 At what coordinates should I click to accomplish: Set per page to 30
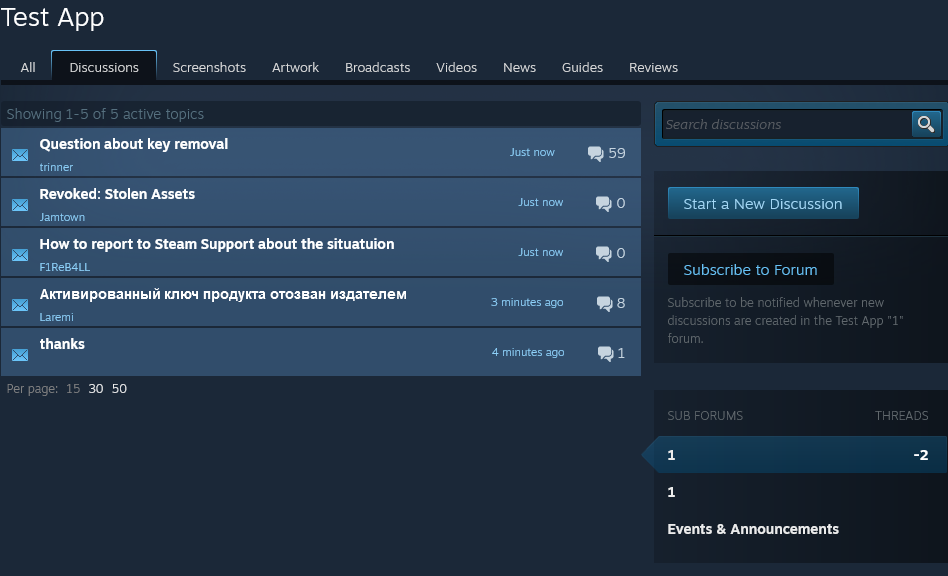[x=96, y=389]
